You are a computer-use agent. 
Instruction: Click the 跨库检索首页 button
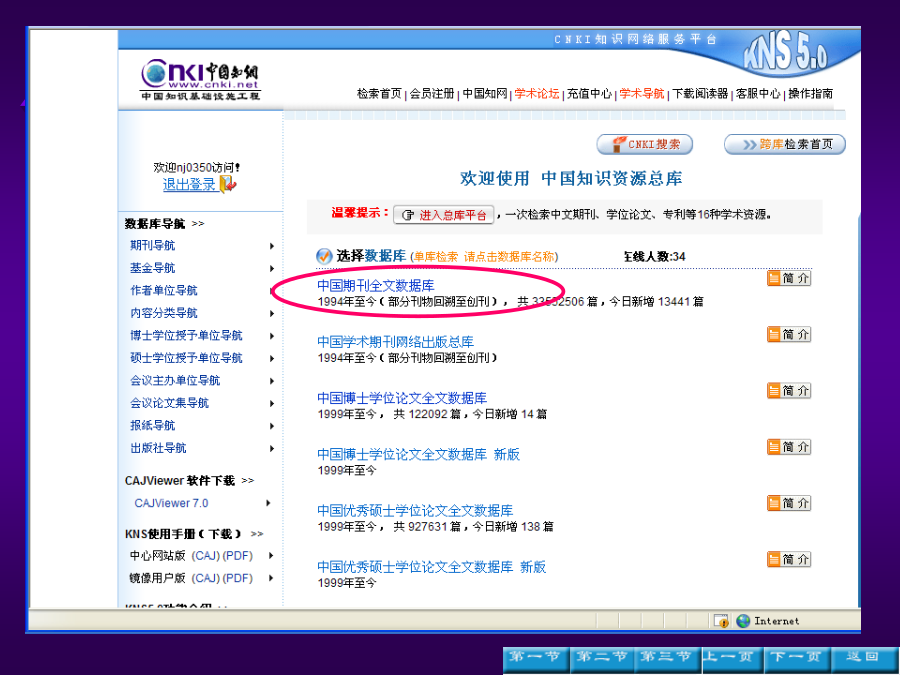(785, 144)
